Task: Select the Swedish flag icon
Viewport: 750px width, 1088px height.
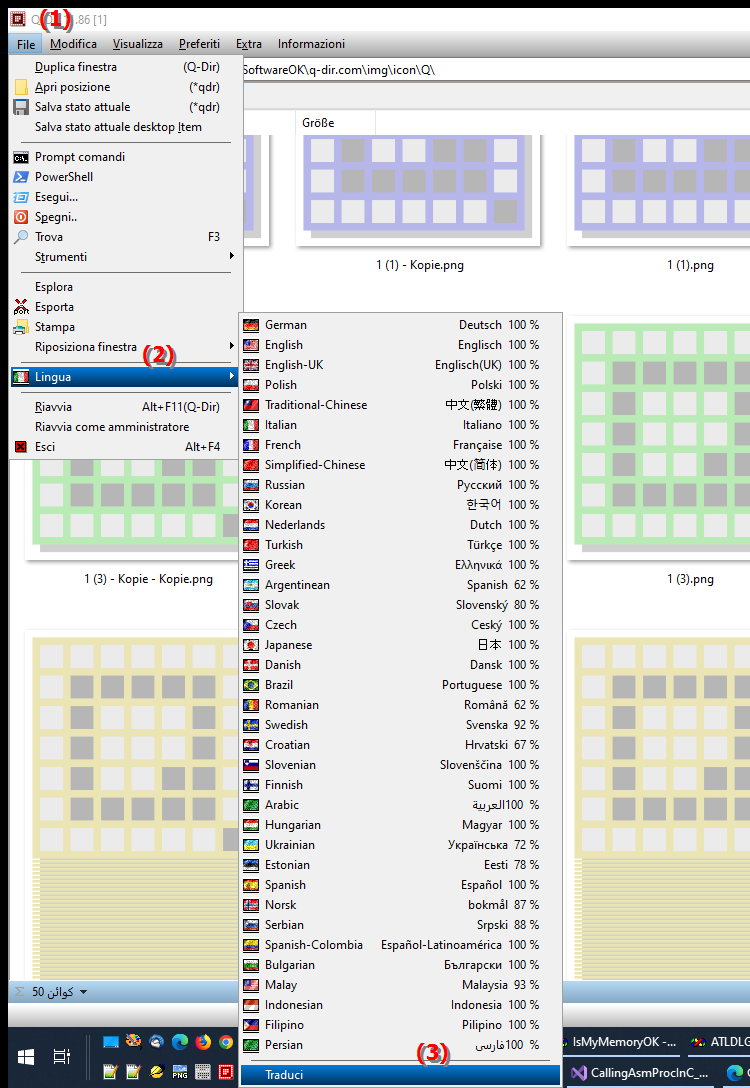Action: [x=251, y=725]
